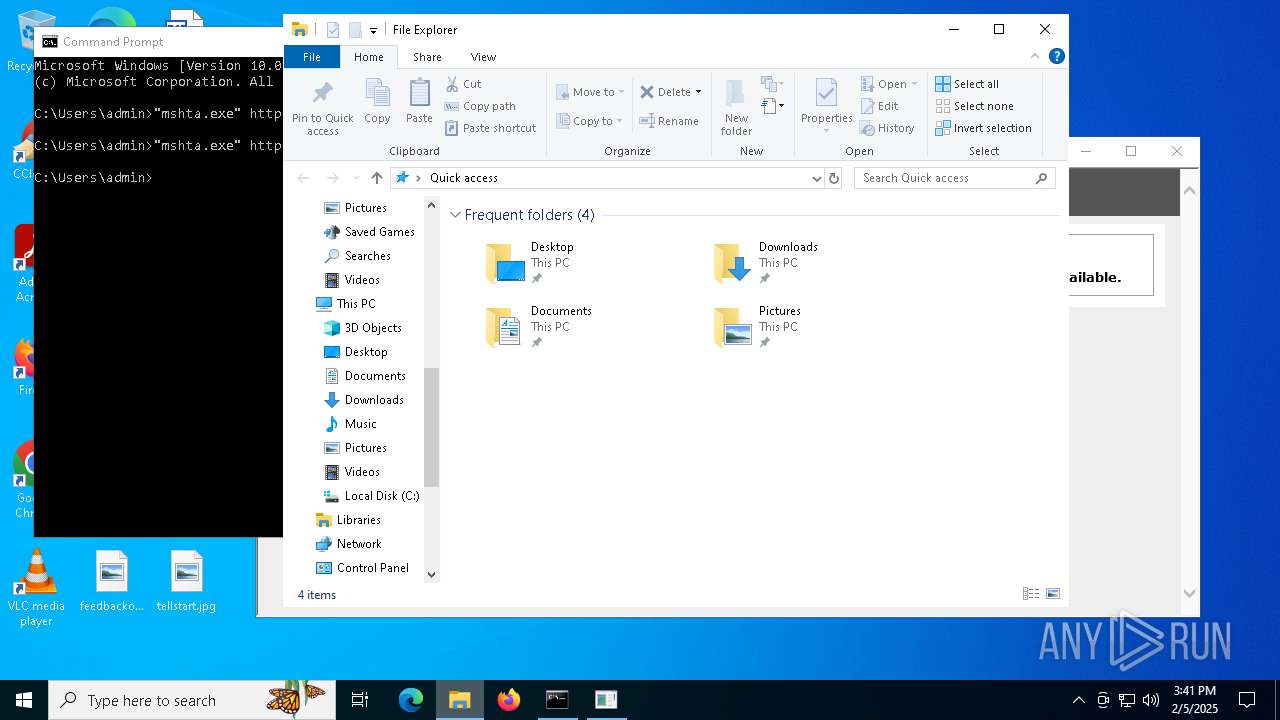This screenshot has height=720, width=1280.
Task: Click Select all
Action: point(967,84)
